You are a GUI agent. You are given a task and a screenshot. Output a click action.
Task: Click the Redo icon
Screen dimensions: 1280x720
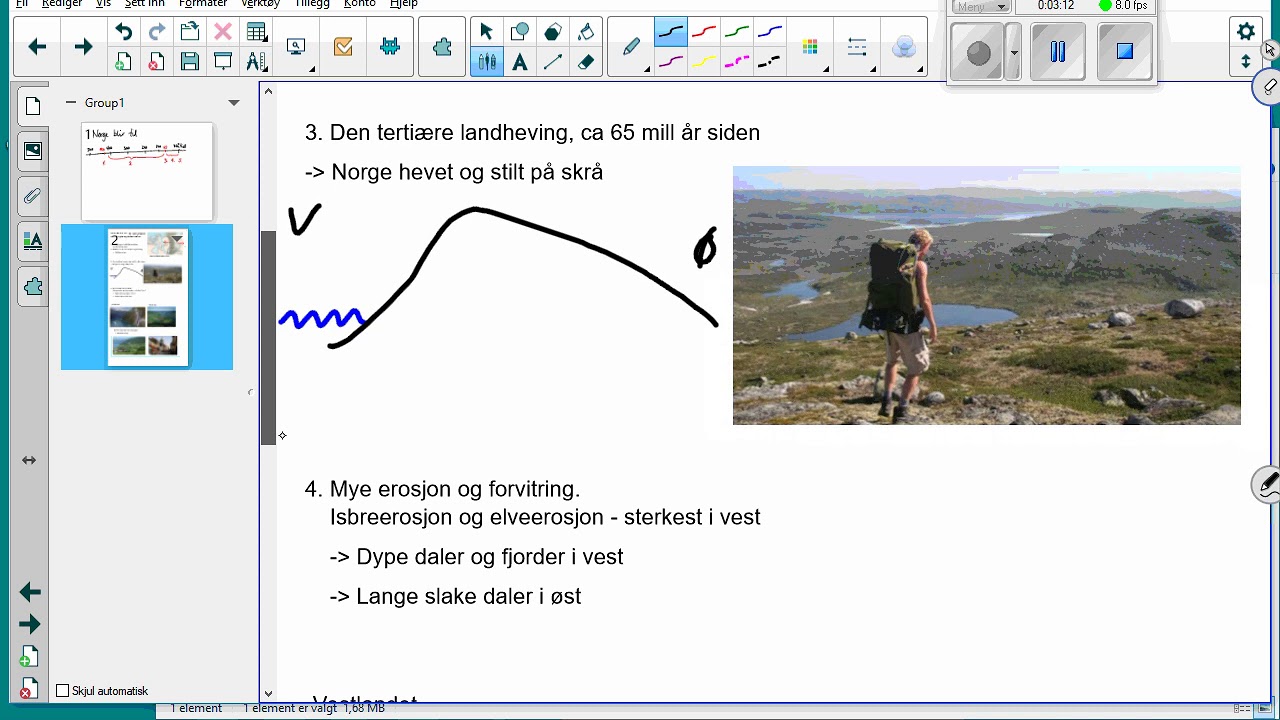pyautogui.click(x=156, y=32)
